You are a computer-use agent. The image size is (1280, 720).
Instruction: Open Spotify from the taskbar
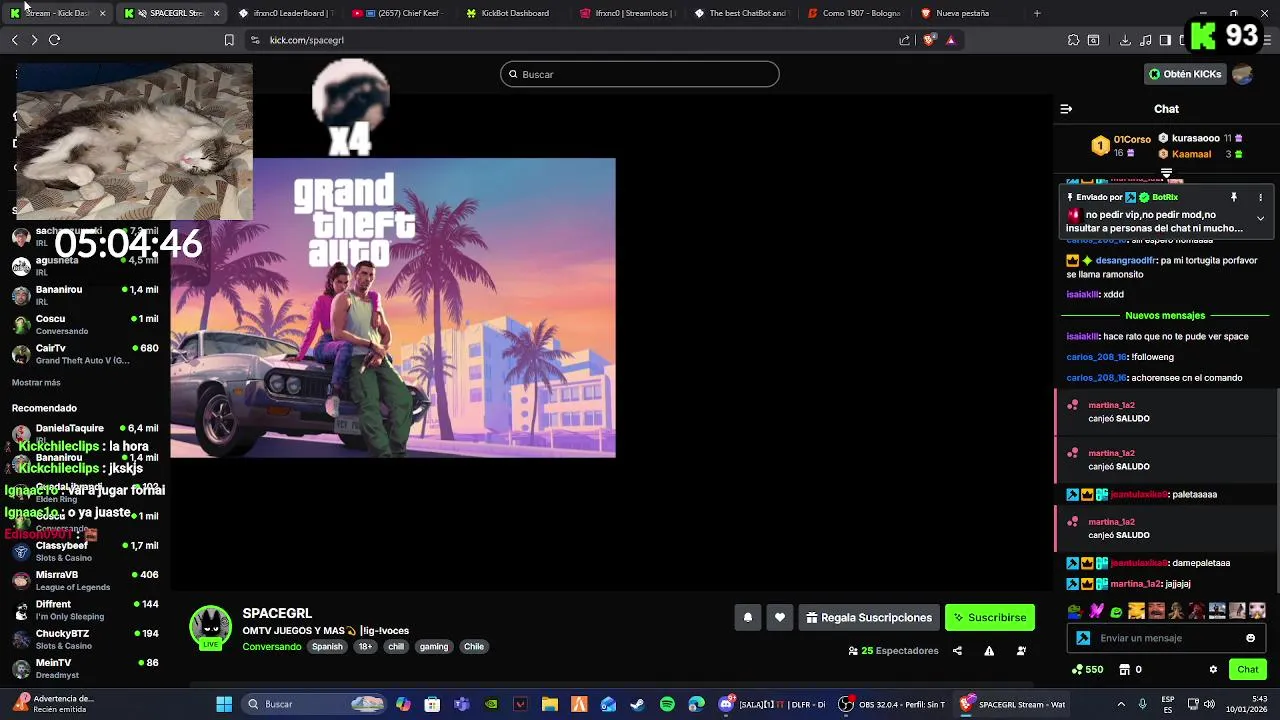tap(667, 704)
